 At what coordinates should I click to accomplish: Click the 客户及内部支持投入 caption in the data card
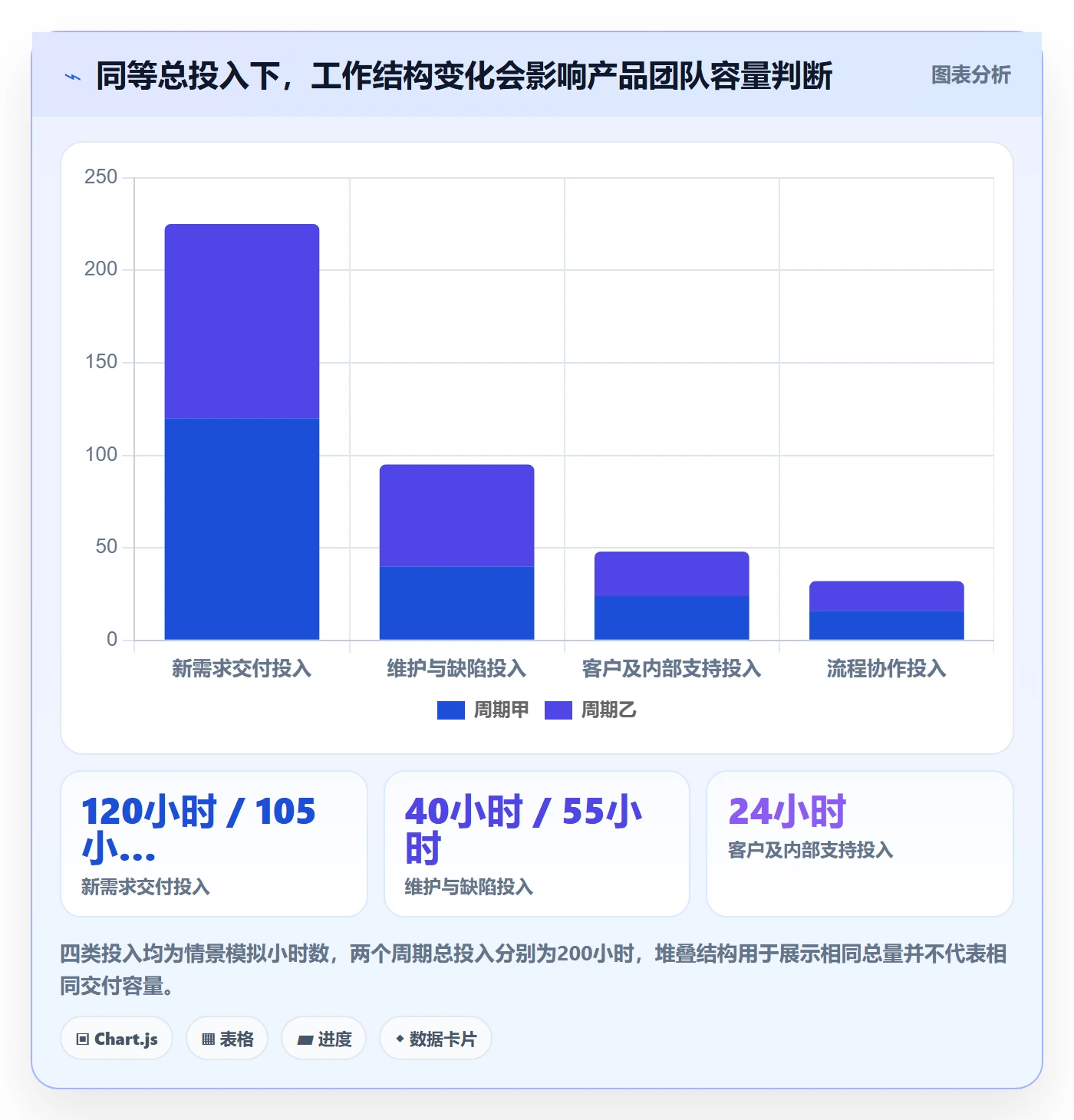pos(810,851)
